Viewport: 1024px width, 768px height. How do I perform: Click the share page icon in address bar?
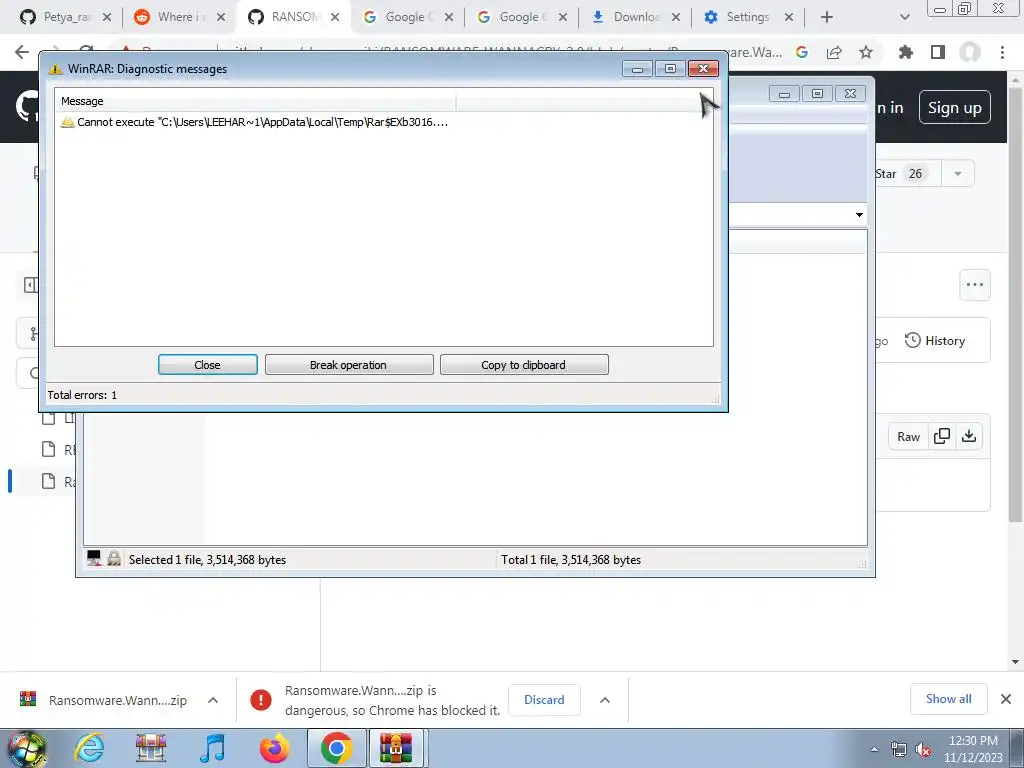pyautogui.click(x=834, y=52)
